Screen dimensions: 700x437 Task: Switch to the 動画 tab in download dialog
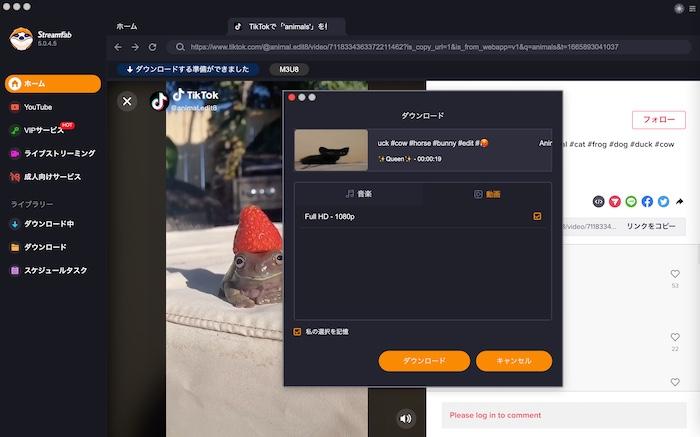pos(487,194)
